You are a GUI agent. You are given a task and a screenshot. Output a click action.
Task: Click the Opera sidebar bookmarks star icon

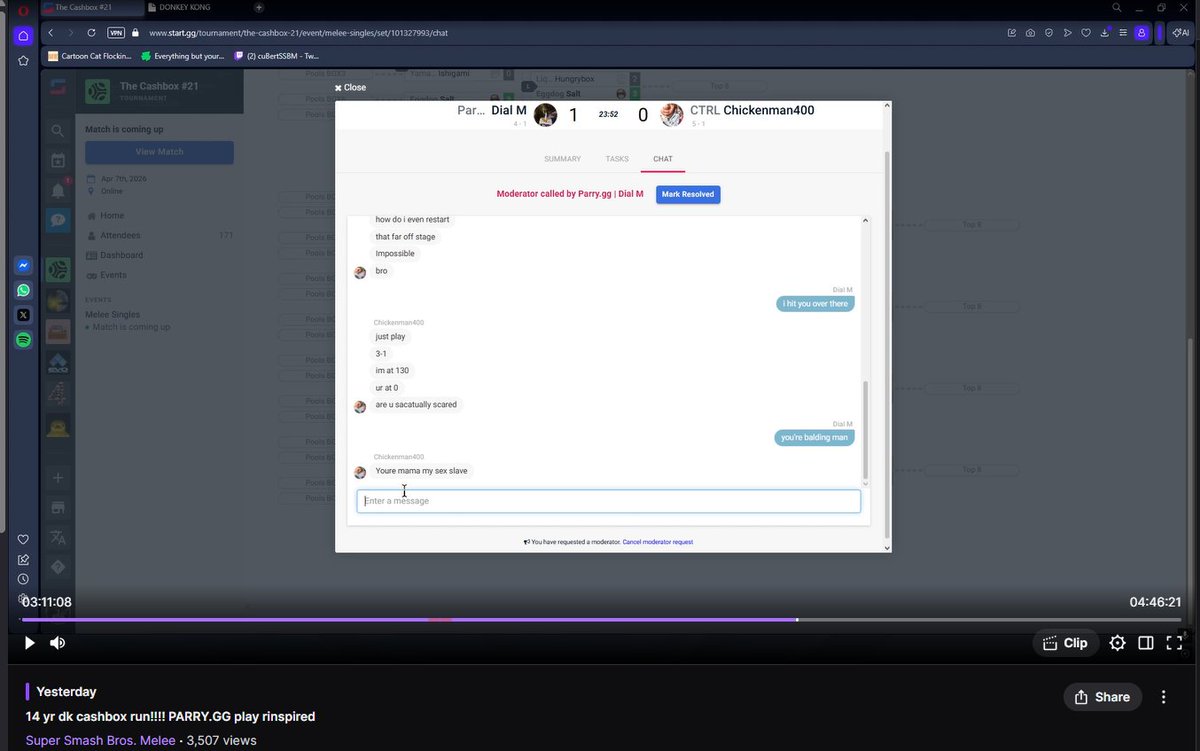[x=23, y=61]
